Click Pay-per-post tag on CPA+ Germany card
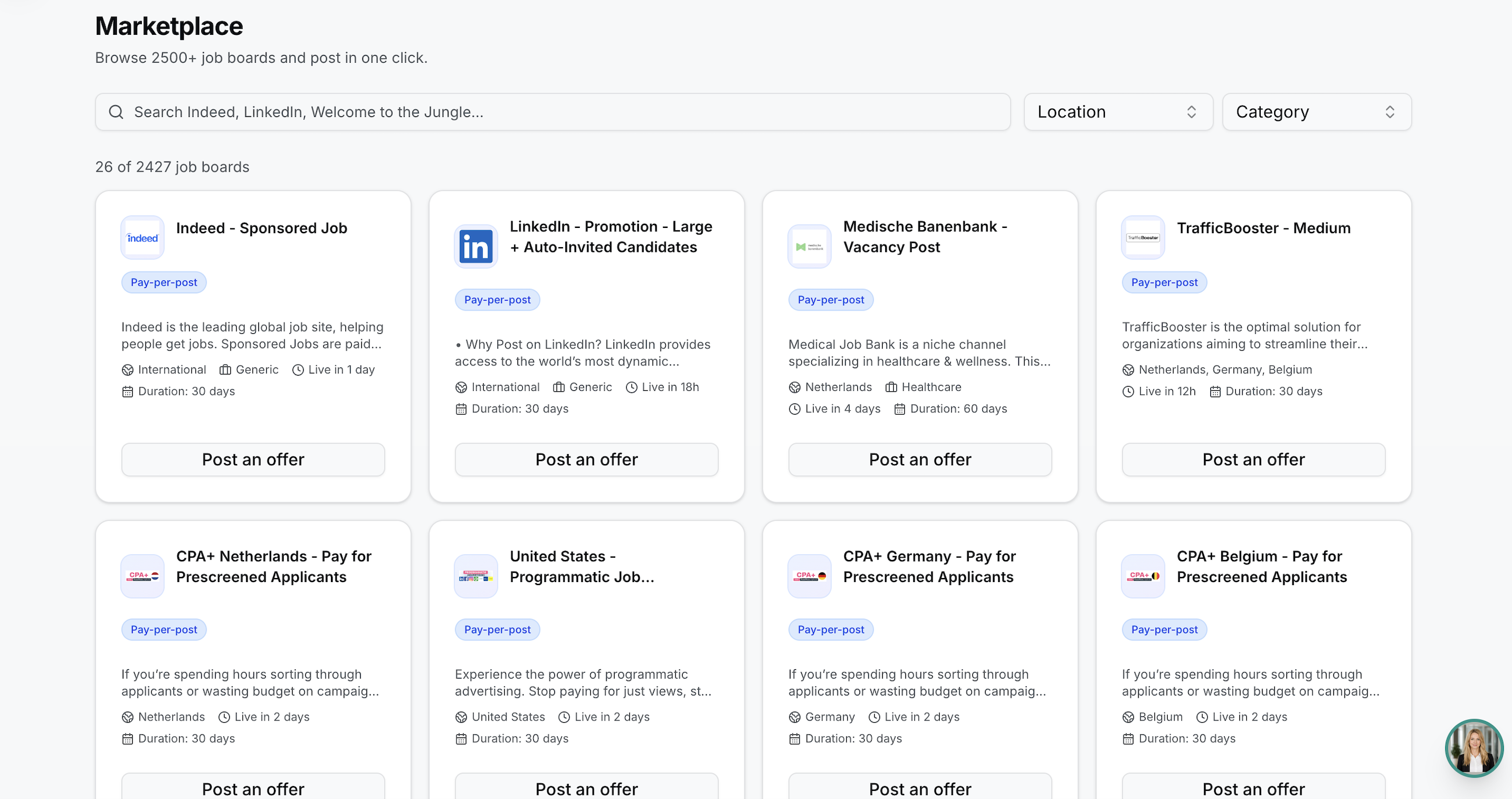1512x799 pixels. [830, 630]
